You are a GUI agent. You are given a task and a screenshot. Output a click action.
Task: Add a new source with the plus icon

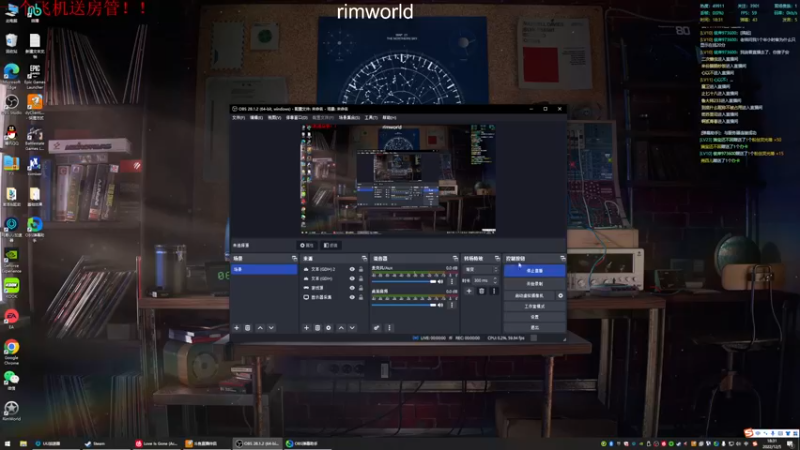coord(306,328)
